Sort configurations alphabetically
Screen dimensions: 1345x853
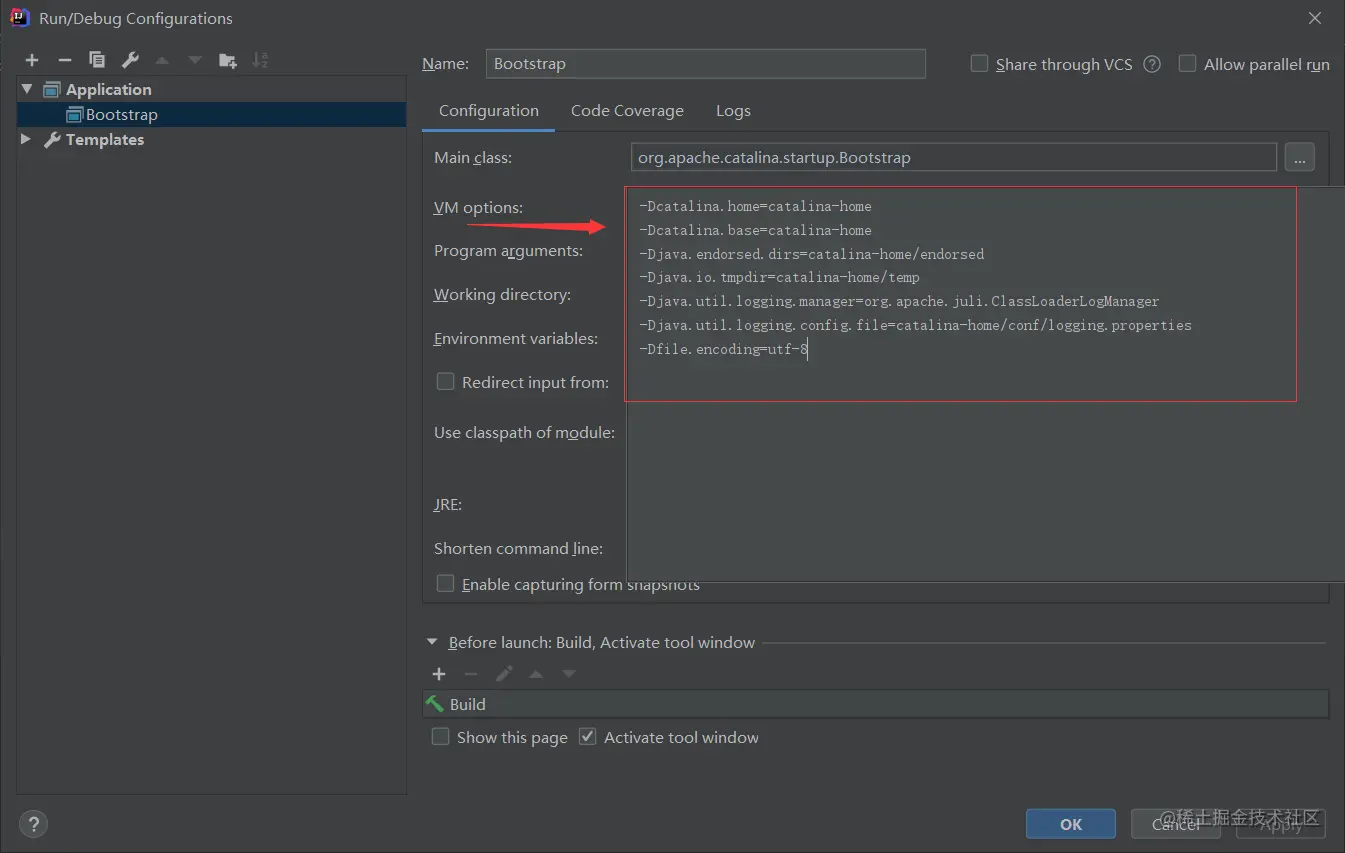click(260, 60)
